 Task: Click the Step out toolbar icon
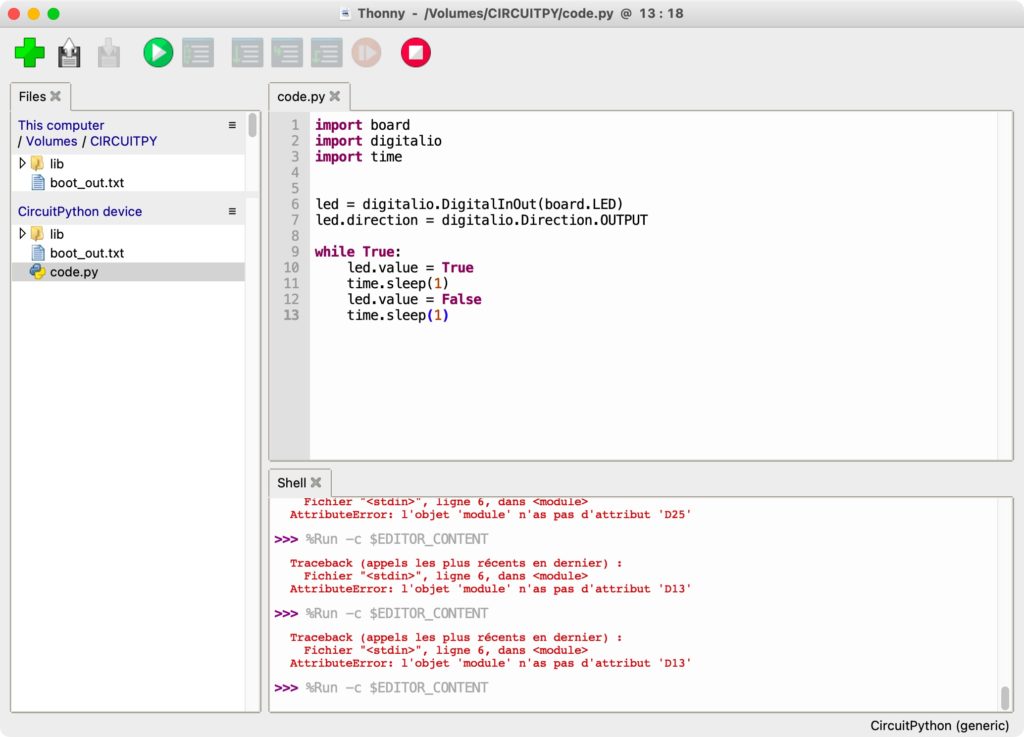[x=326, y=53]
